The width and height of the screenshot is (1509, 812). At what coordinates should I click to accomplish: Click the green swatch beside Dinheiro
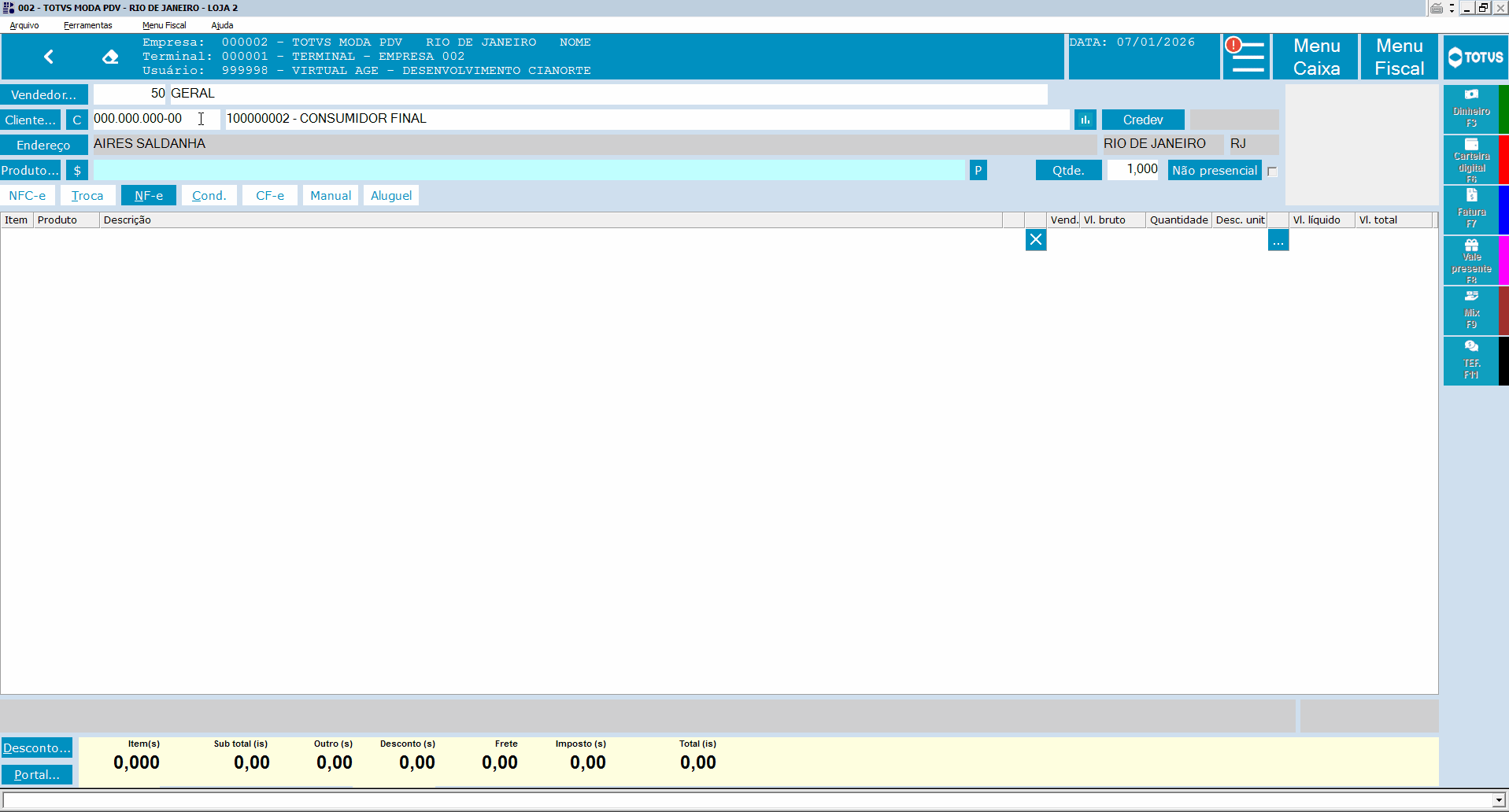(1503, 109)
